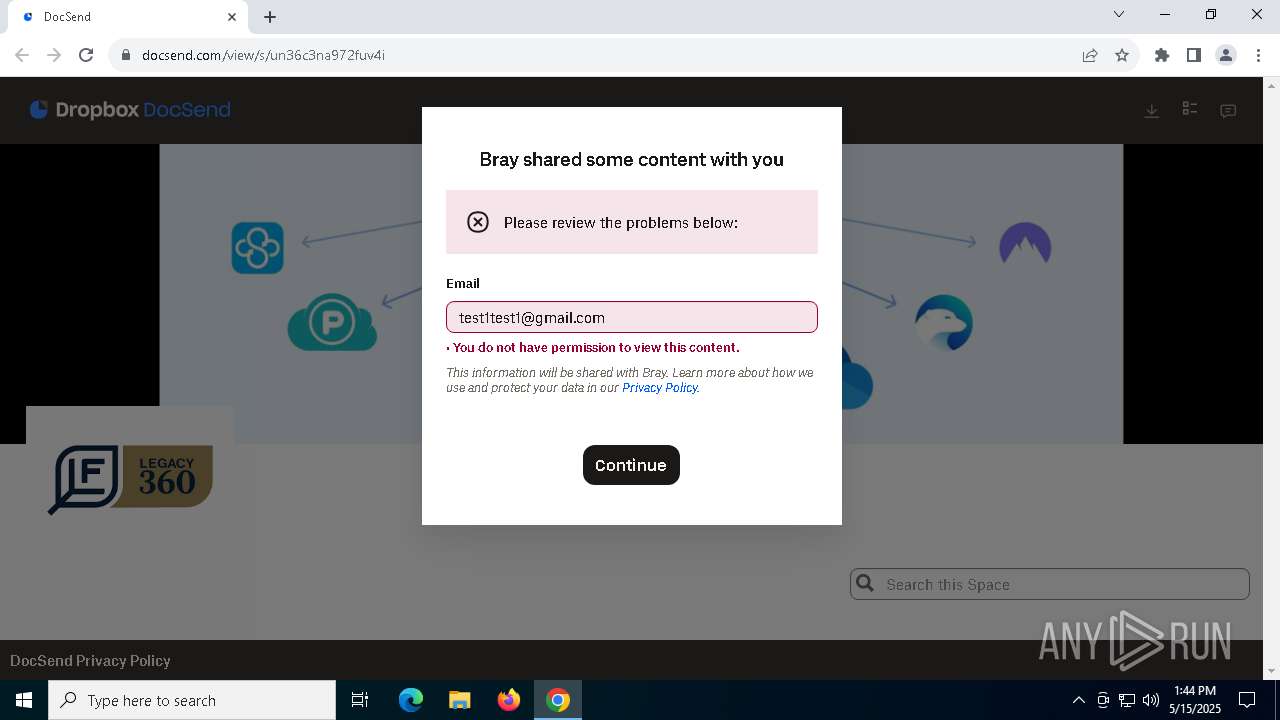
Task: Click the permission error message text
Action: [596, 348]
